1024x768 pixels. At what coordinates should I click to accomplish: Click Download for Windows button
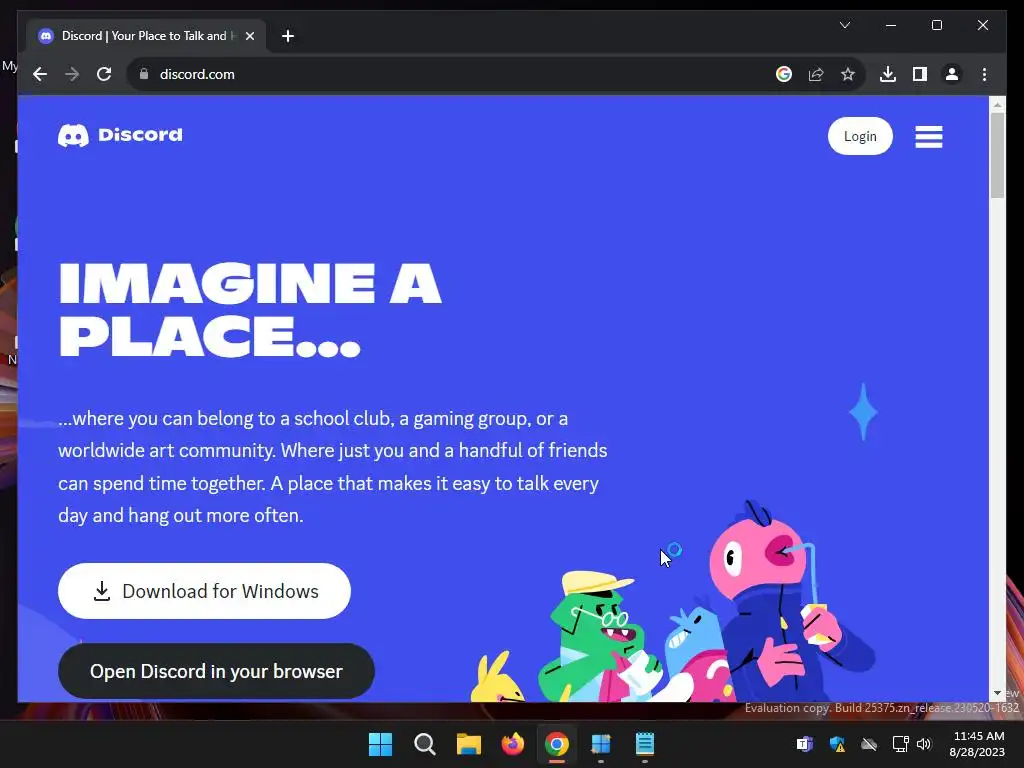[204, 591]
